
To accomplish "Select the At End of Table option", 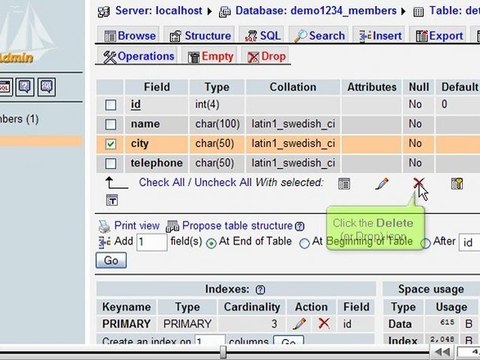I will click(x=211, y=243).
